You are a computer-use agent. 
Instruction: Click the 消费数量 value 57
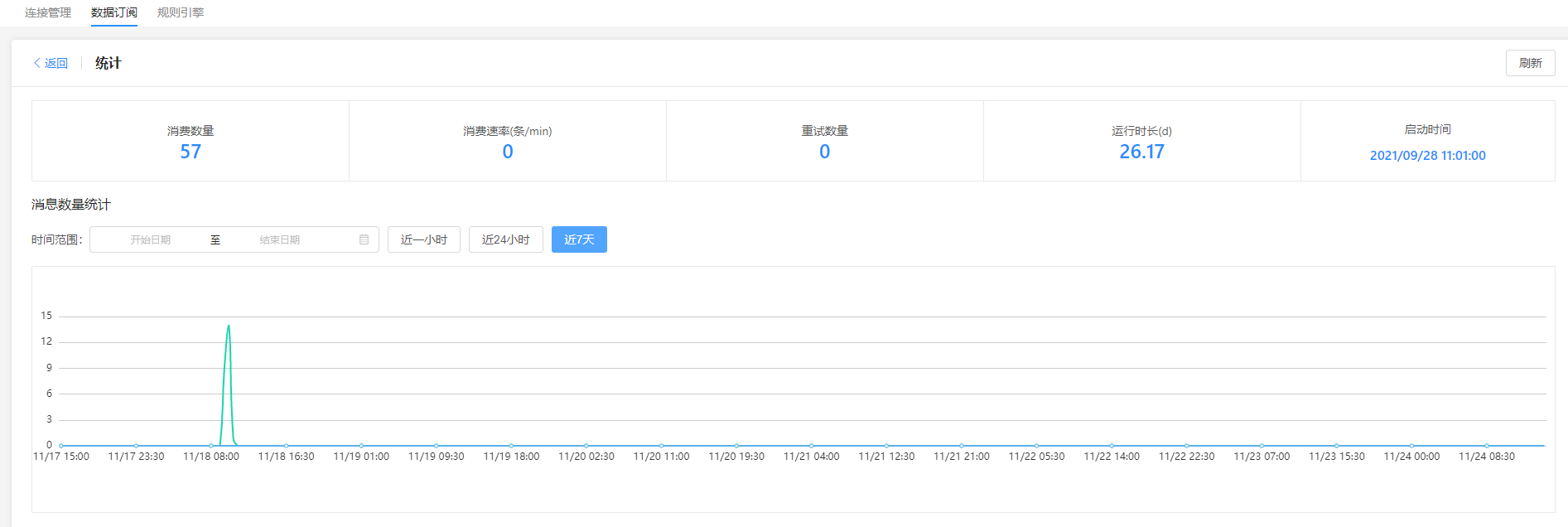pyautogui.click(x=191, y=152)
